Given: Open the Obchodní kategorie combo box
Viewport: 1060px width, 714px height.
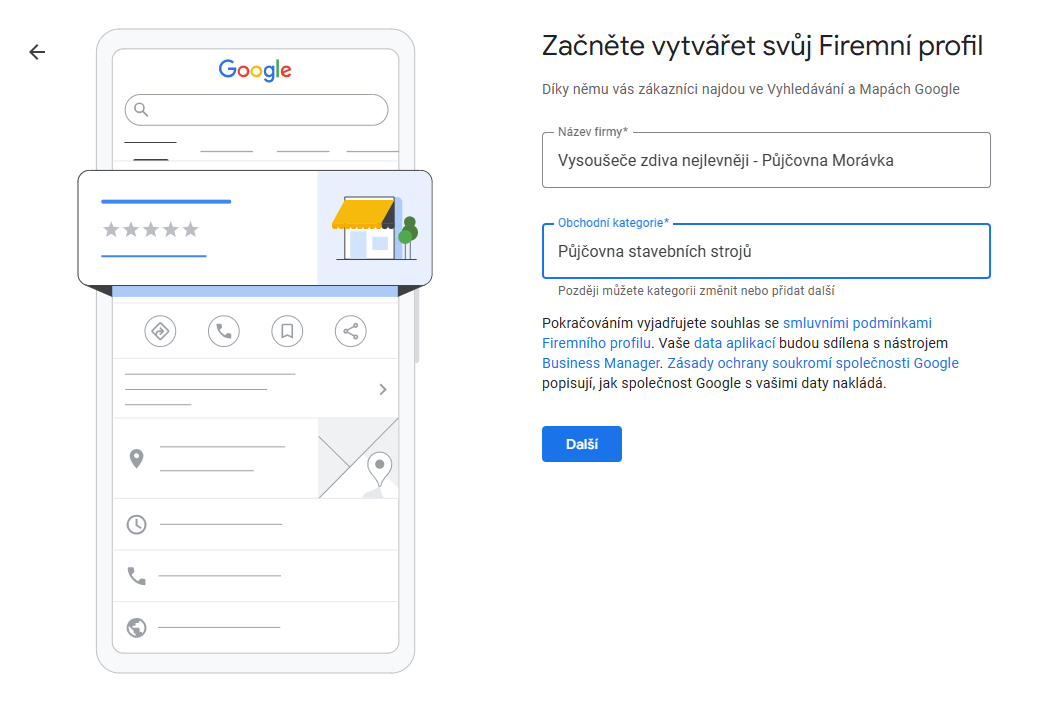Looking at the screenshot, I should click(x=765, y=252).
